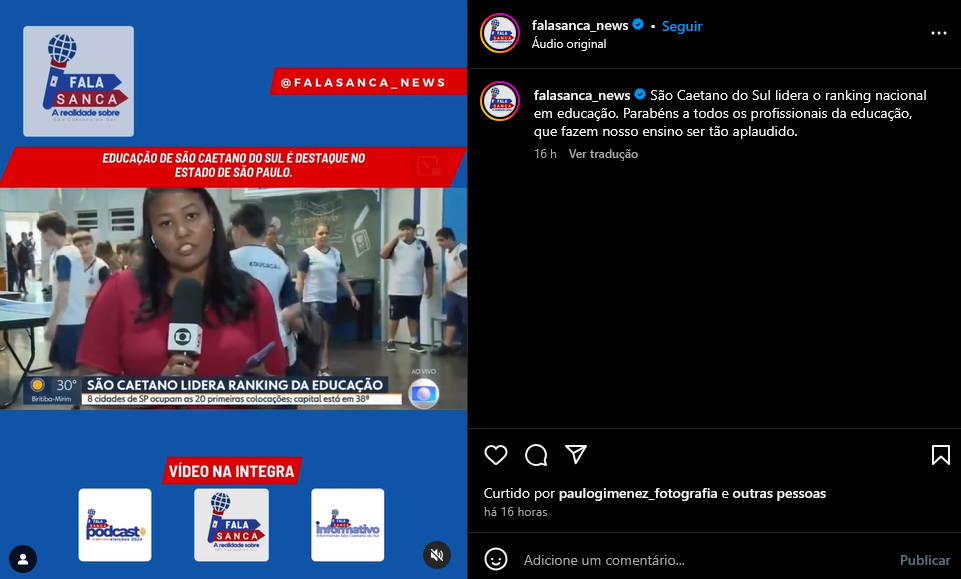The image size is (961, 579).
Task: Click the Publicar comment button
Action: [x=925, y=560]
